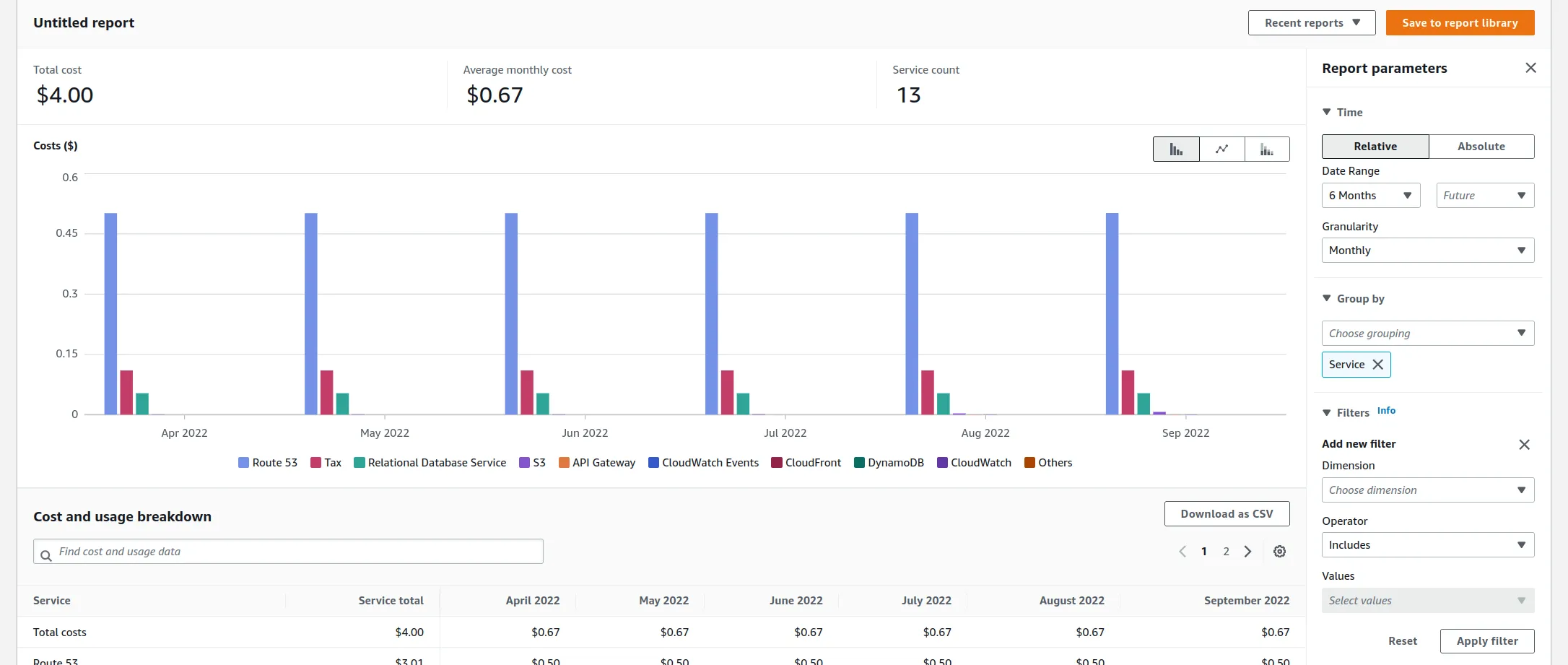
Task: Click the Jul 2022 x-axis label
Action: tap(785, 433)
